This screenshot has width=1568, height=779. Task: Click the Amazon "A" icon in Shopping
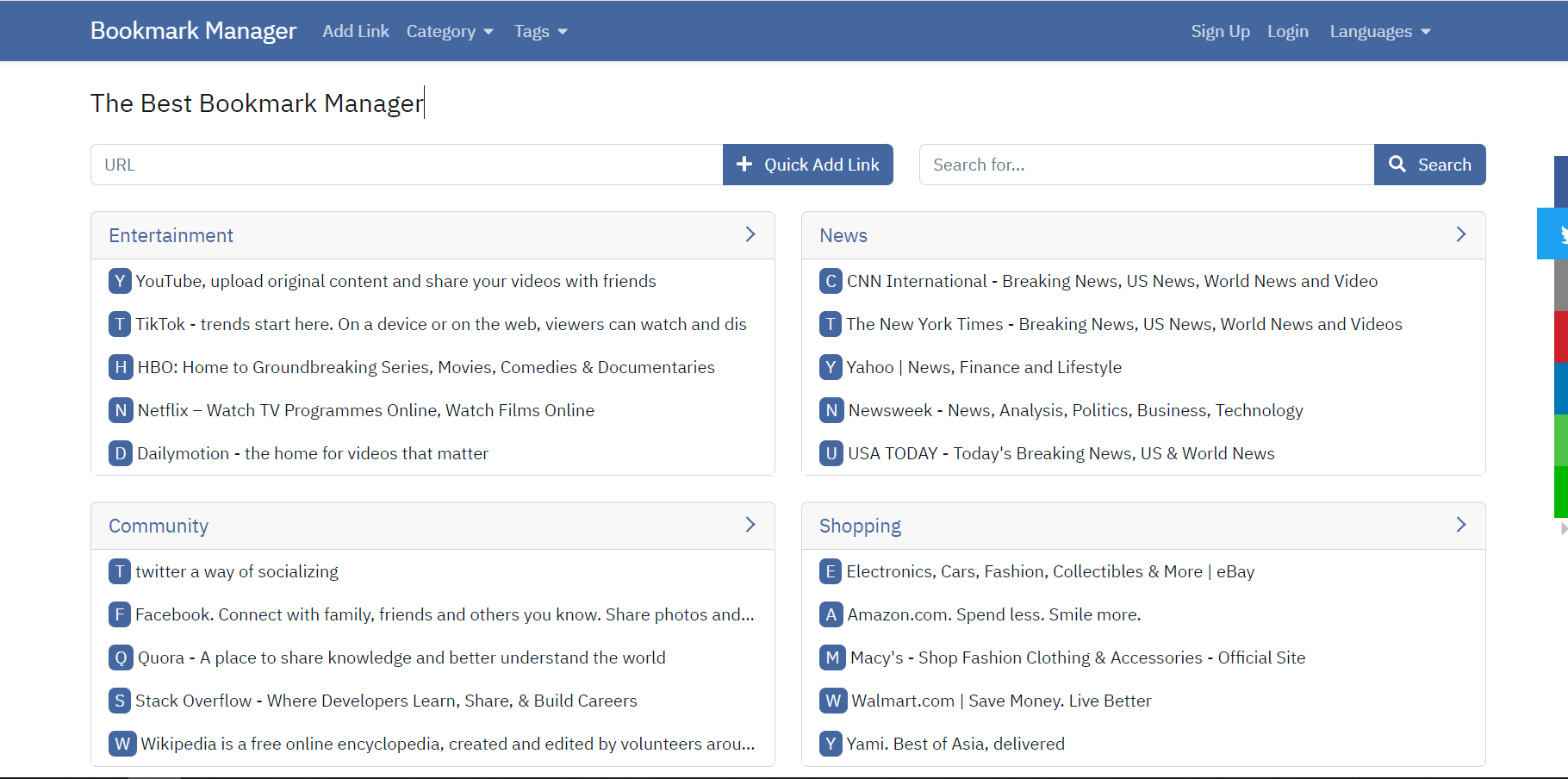pos(830,614)
